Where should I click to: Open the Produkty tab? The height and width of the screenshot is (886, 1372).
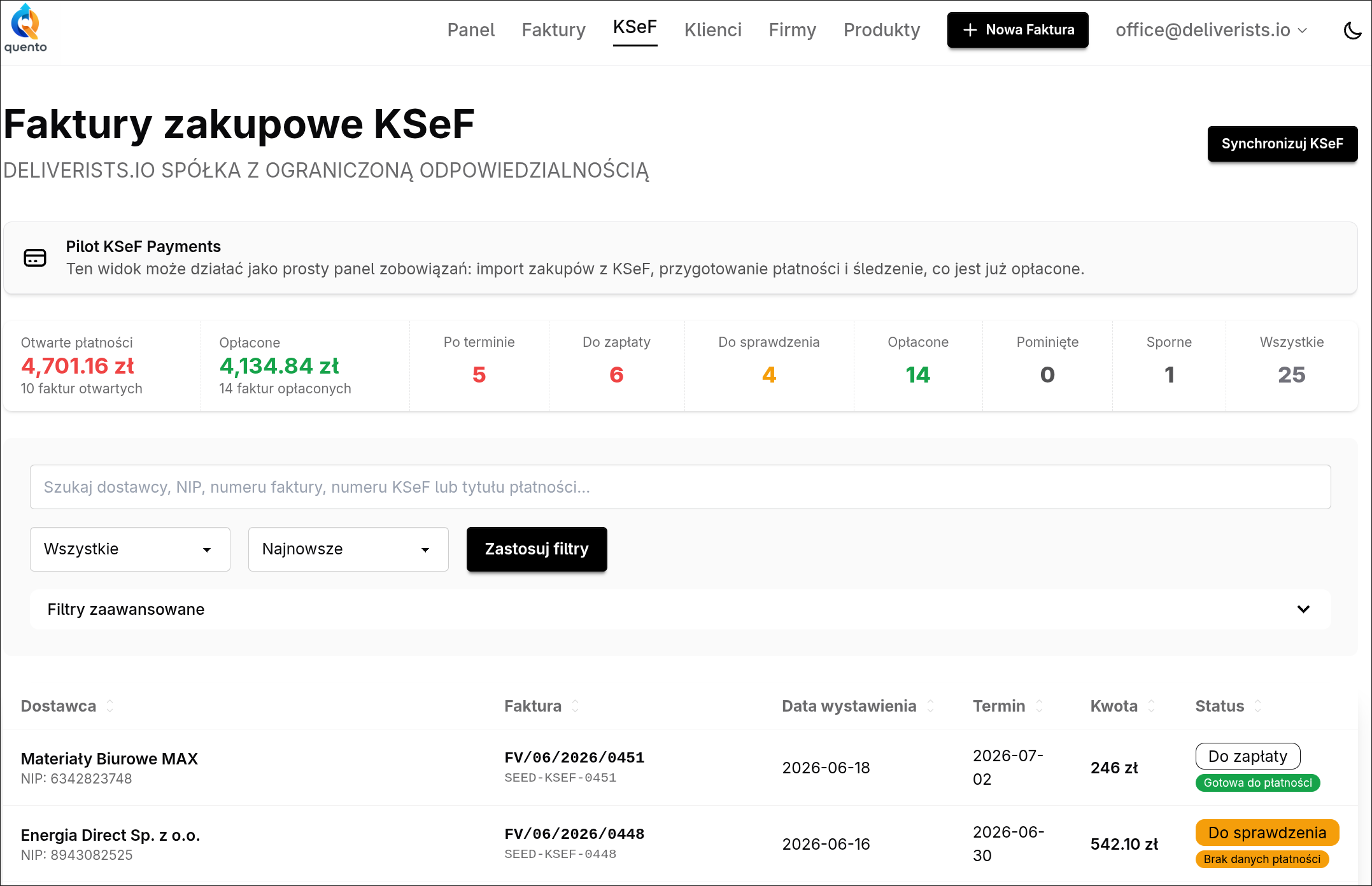click(x=881, y=30)
